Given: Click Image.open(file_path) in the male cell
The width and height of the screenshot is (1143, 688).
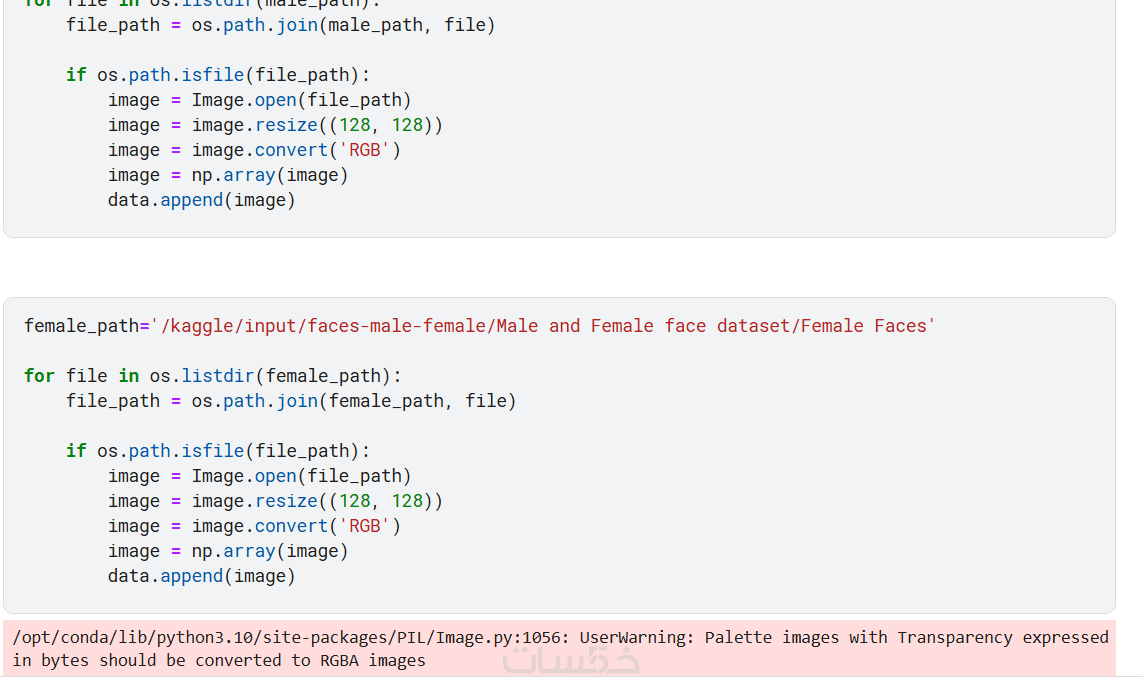Looking at the screenshot, I should click(x=301, y=100).
